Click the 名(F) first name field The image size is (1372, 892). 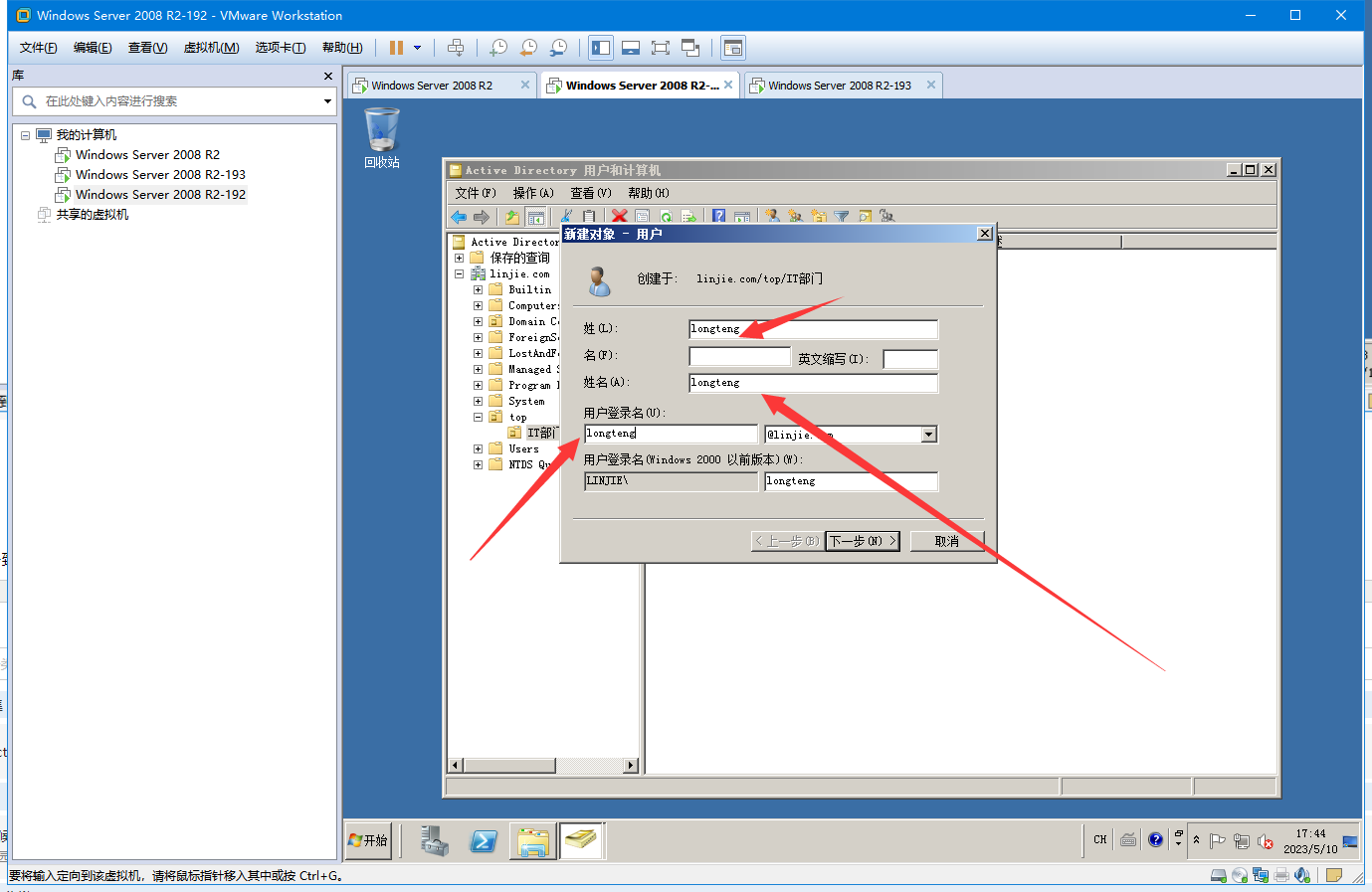pyautogui.click(x=739, y=356)
